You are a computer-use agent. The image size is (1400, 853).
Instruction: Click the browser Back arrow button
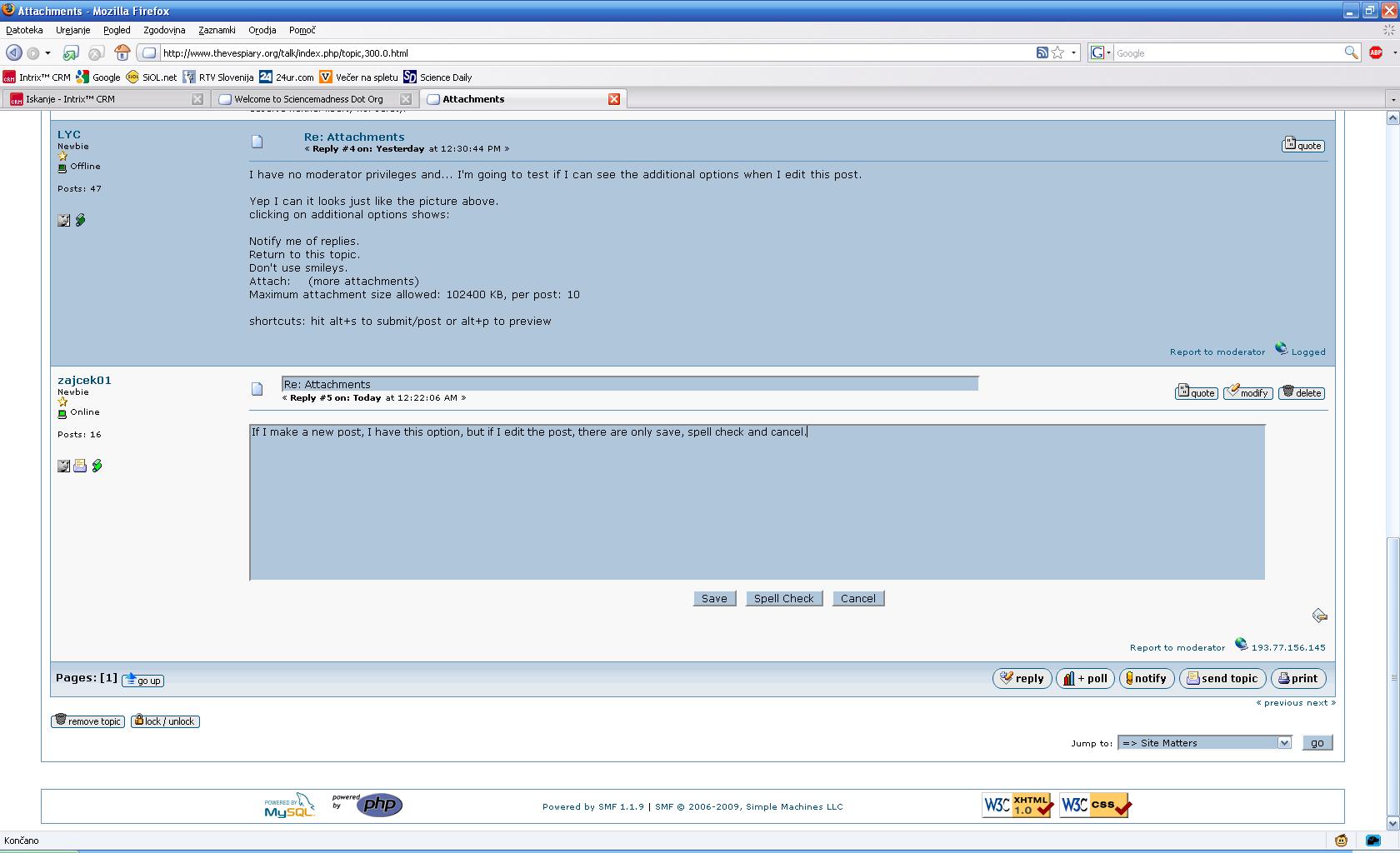coord(14,52)
